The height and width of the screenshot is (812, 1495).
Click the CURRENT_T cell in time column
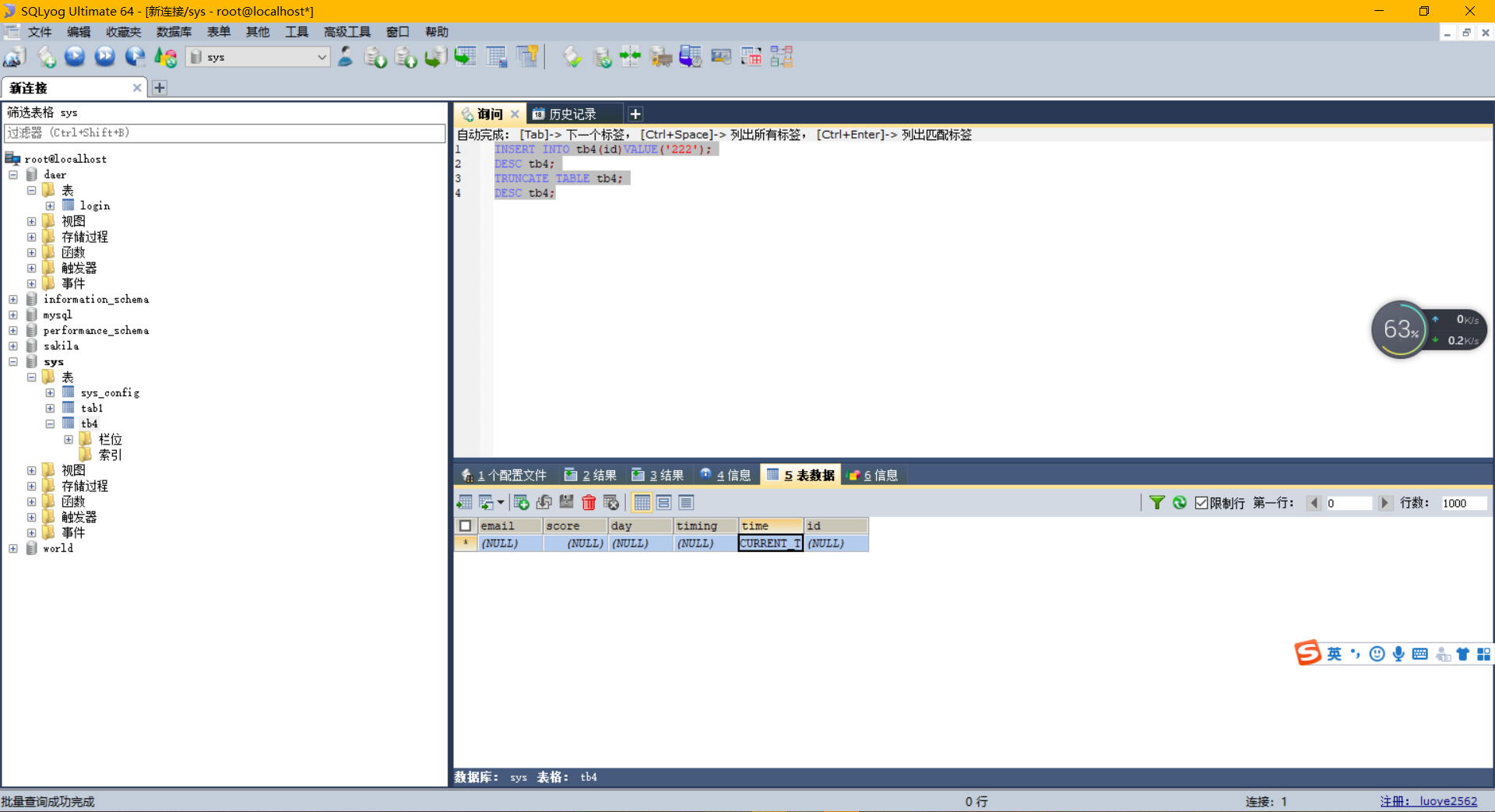point(770,543)
